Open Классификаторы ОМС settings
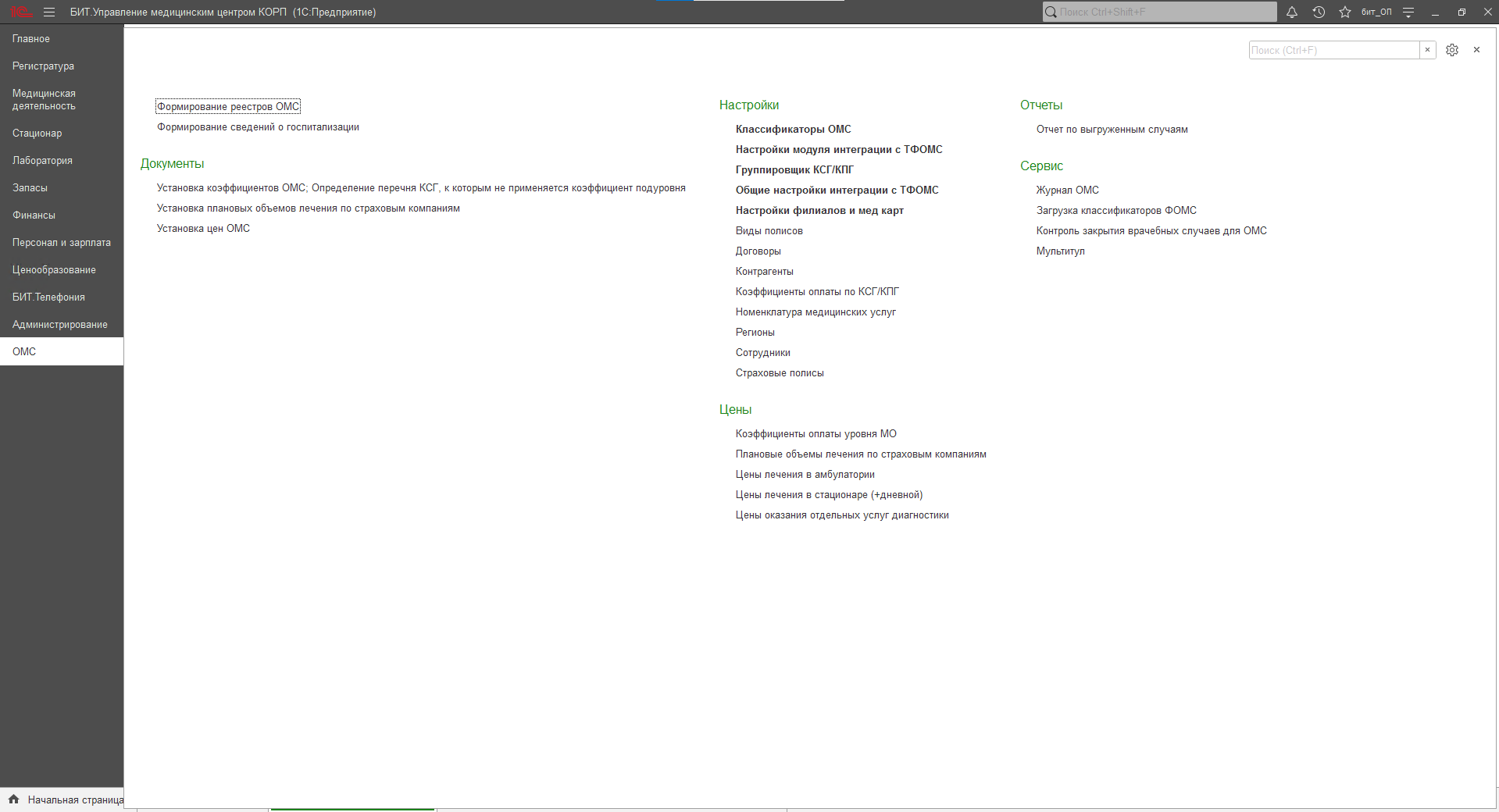This screenshot has height=812, width=1499. [x=793, y=129]
